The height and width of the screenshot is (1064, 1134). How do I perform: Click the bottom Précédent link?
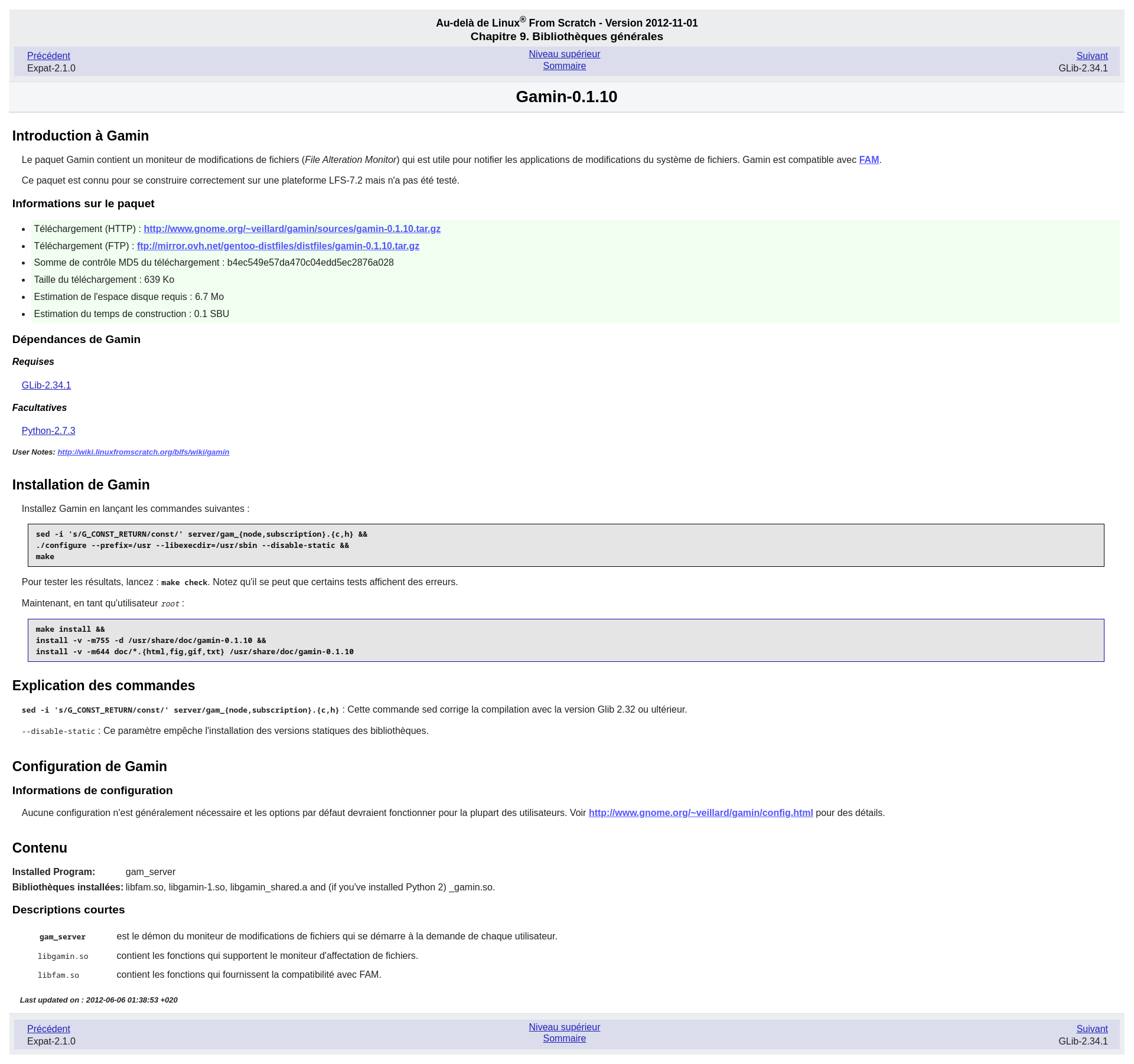pyautogui.click(x=48, y=1029)
